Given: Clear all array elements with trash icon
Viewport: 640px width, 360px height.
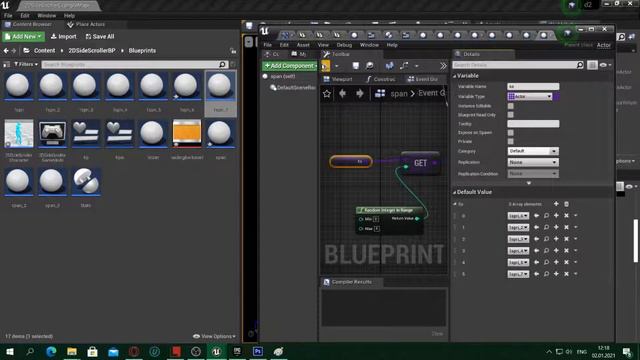Looking at the screenshot, I should click(x=566, y=204).
